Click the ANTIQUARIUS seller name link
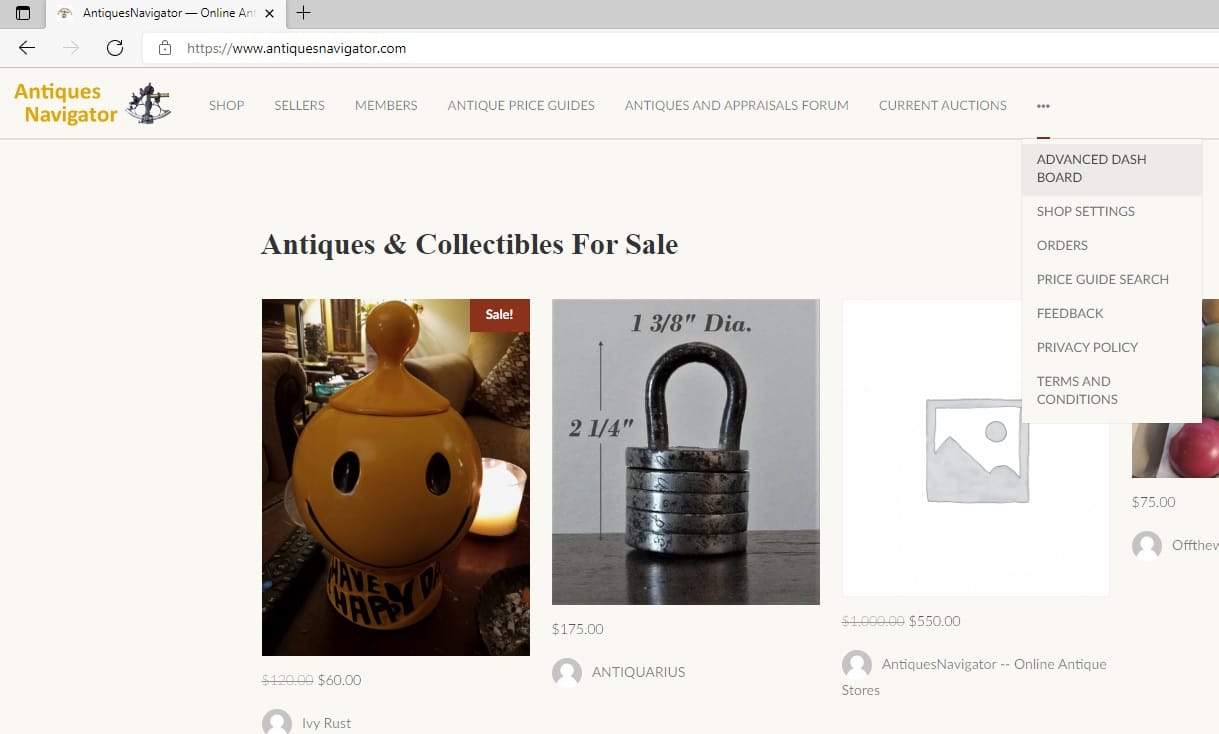This screenshot has height=734, width=1219. (639, 672)
